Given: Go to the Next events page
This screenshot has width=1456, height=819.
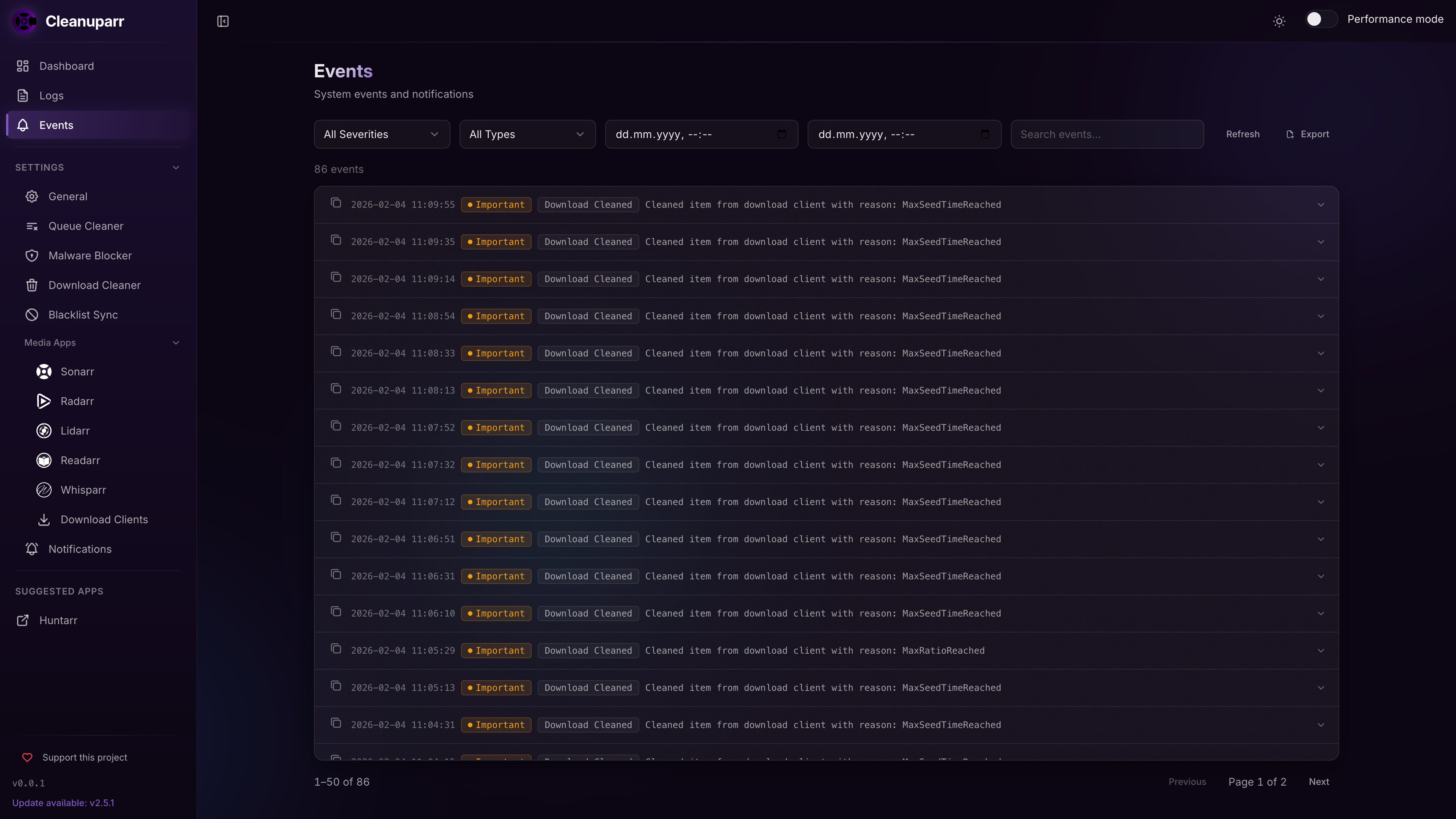Looking at the screenshot, I should coord(1319,782).
